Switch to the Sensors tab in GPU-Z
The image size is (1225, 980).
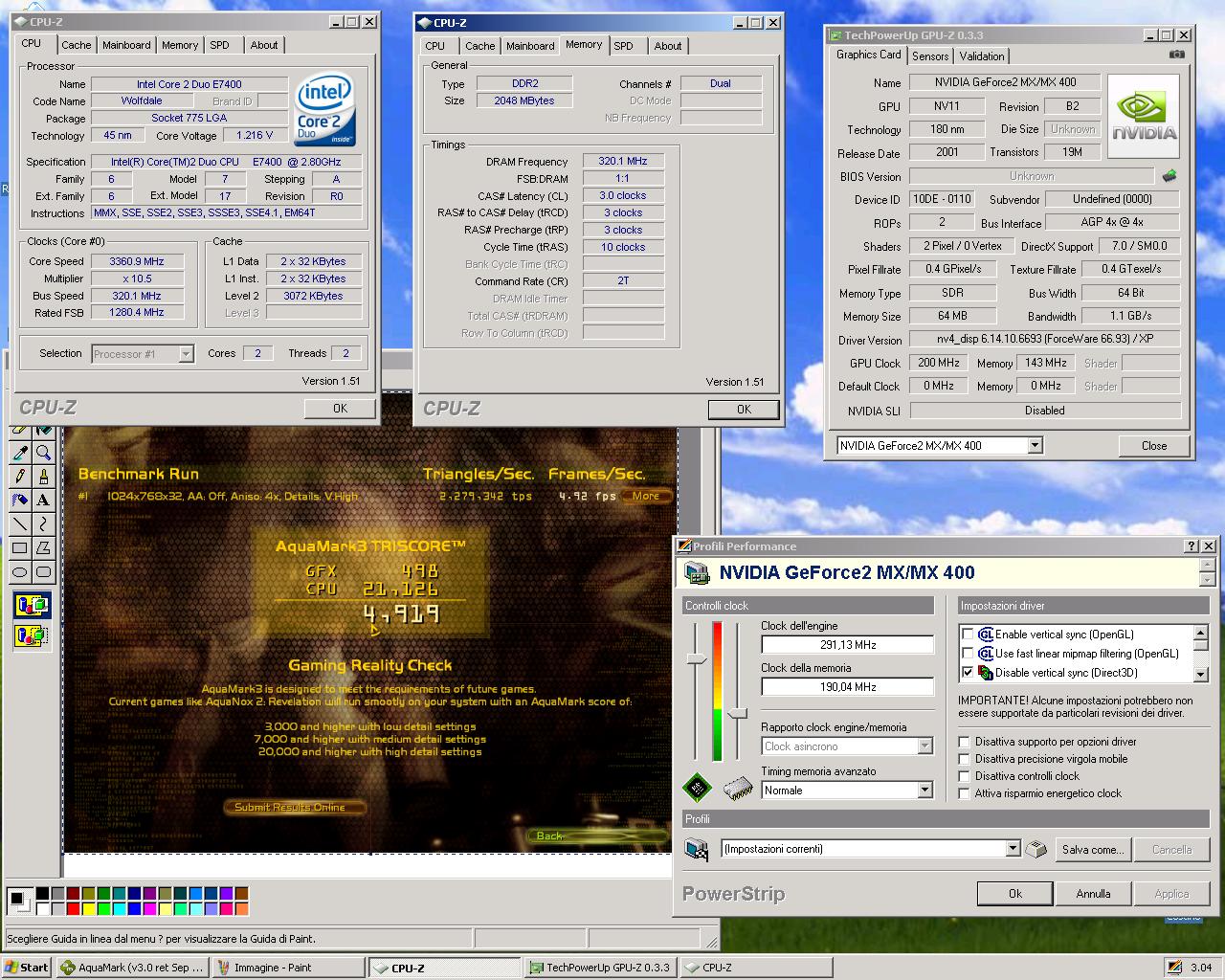coord(930,56)
